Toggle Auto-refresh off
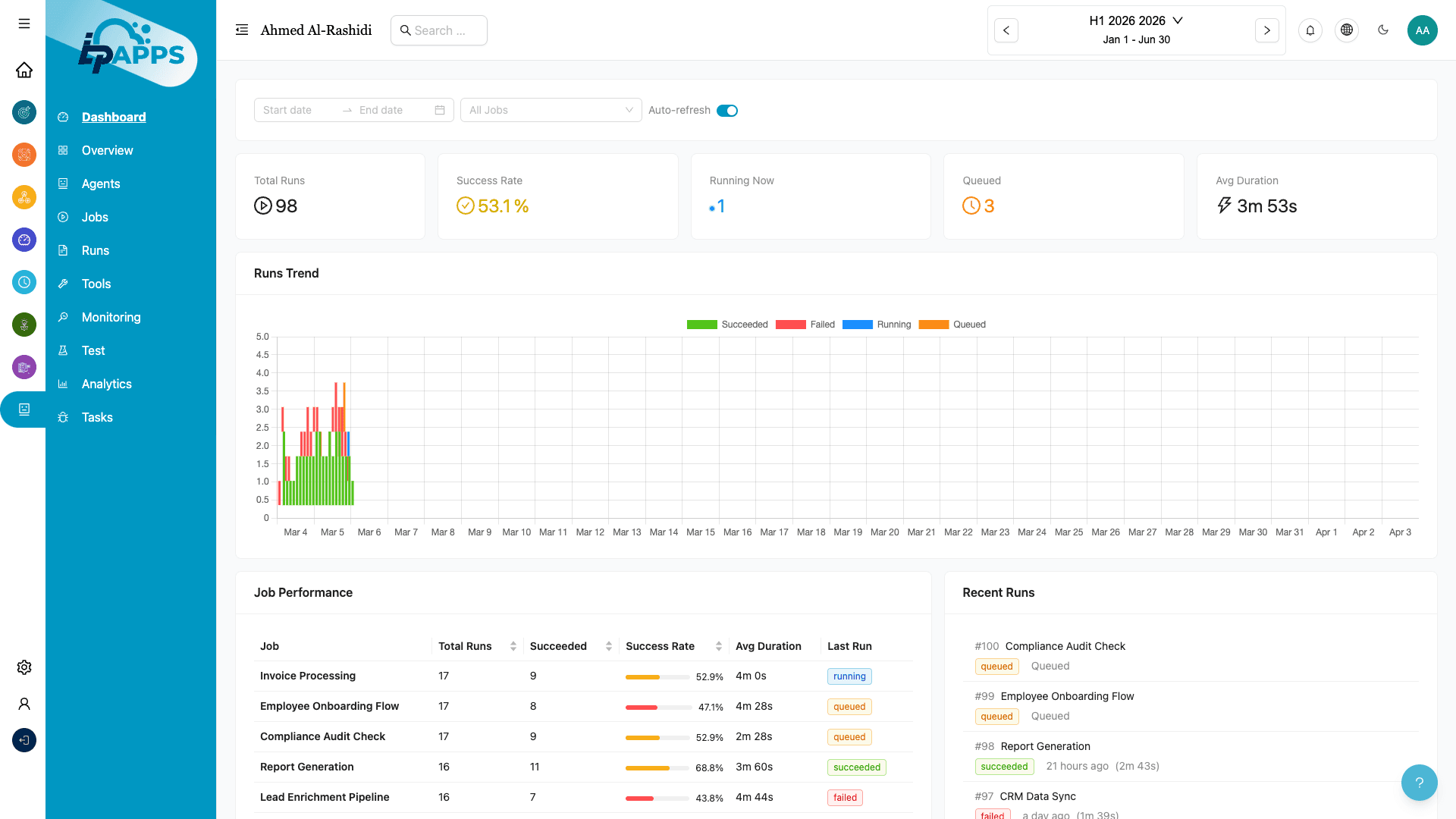This screenshot has height=819, width=1456. point(727,110)
